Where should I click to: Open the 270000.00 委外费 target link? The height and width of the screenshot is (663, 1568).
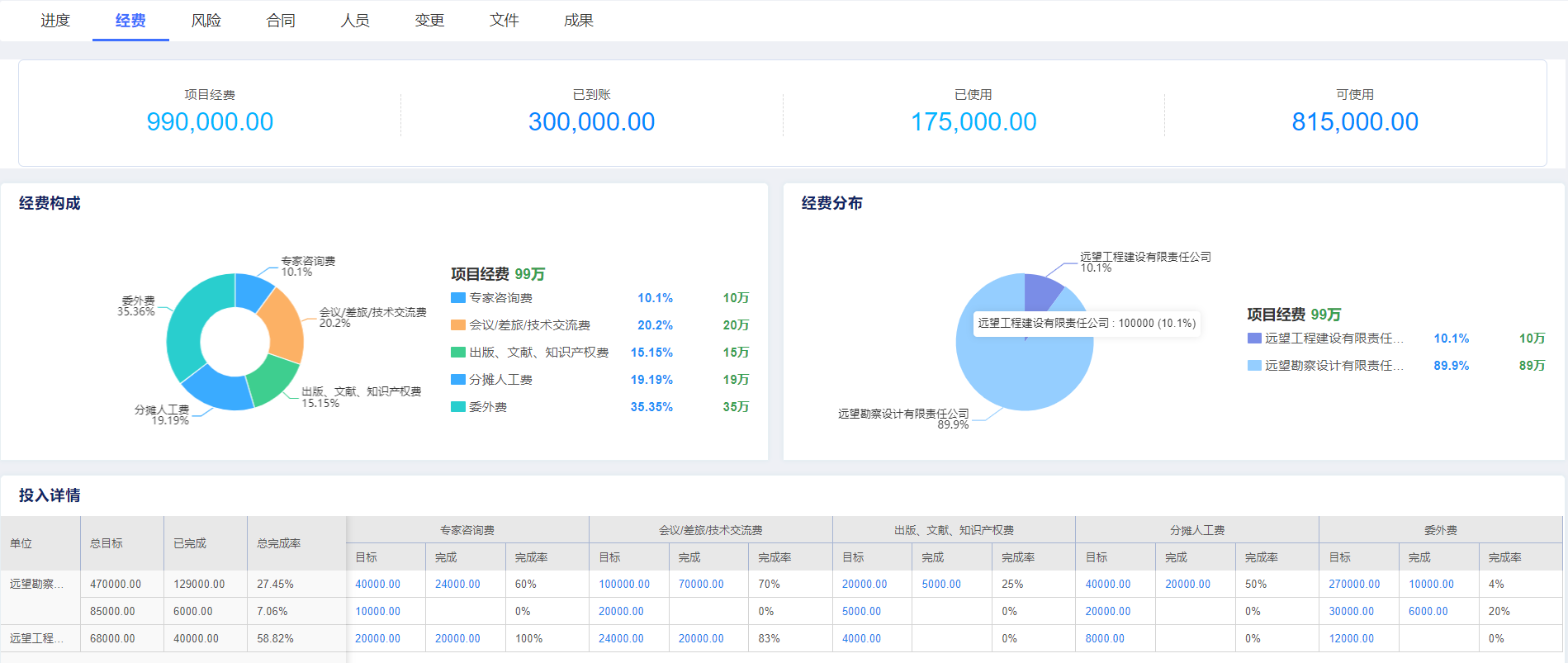(x=1354, y=584)
